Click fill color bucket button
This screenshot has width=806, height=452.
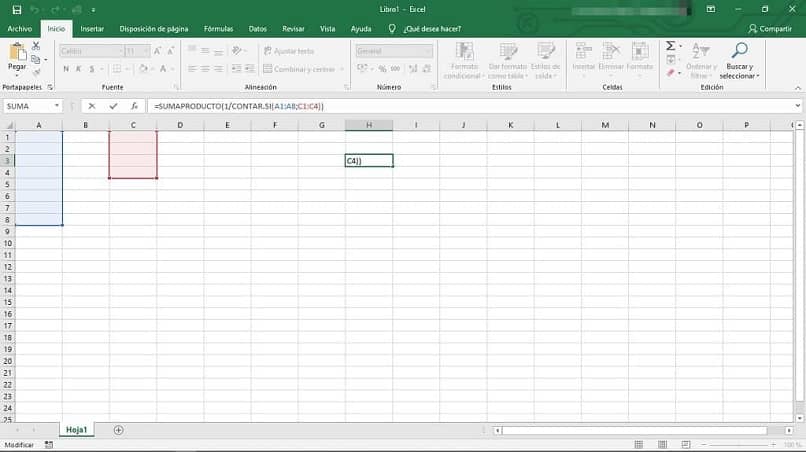[143, 68]
